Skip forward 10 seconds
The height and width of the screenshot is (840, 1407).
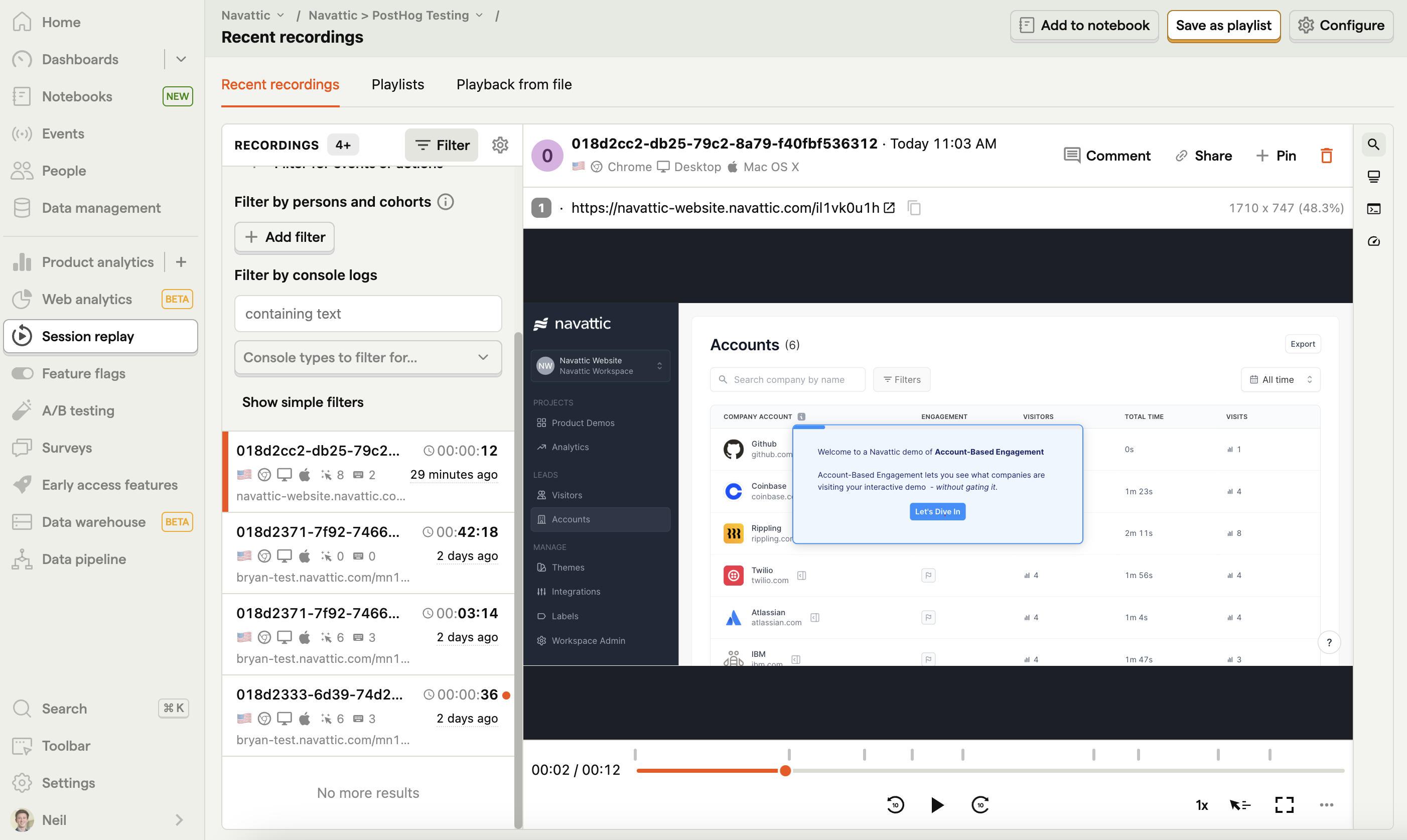click(980, 804)
